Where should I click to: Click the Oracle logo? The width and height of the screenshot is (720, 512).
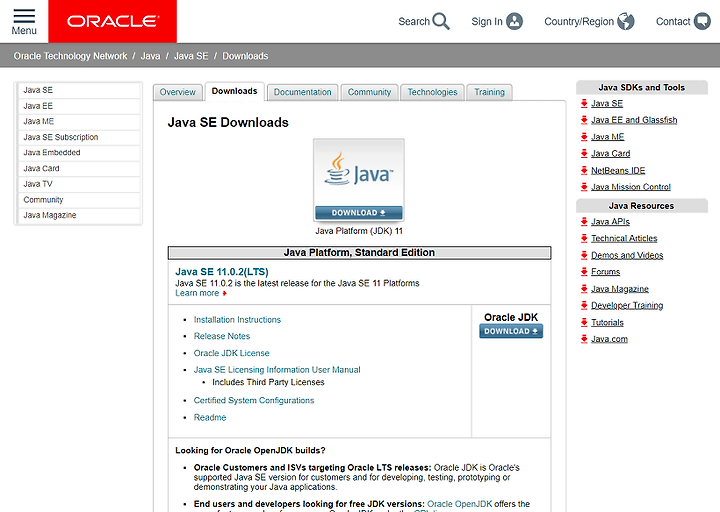112,22
